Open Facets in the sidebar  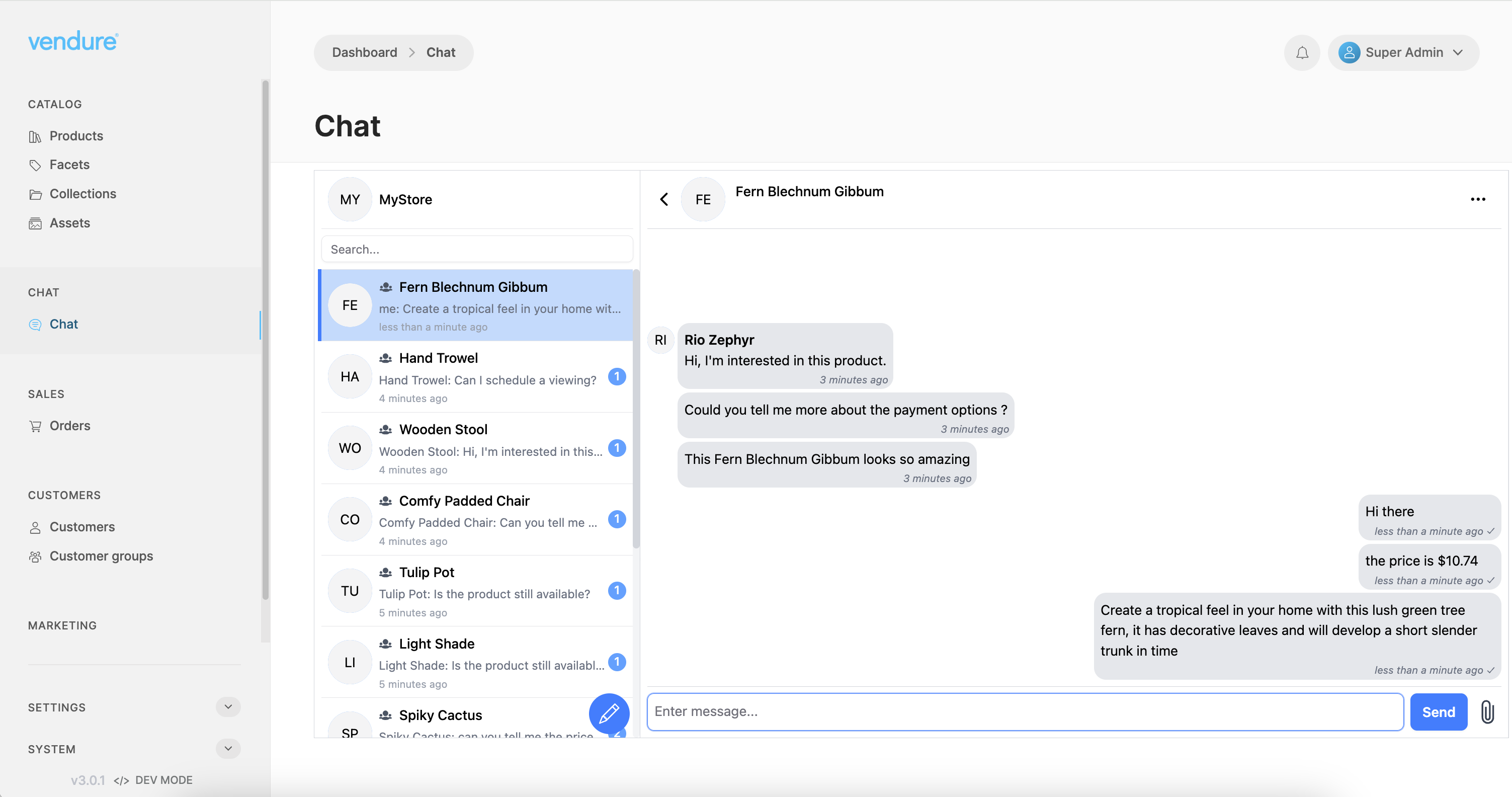pyautogui.click(x=69, y=165)
